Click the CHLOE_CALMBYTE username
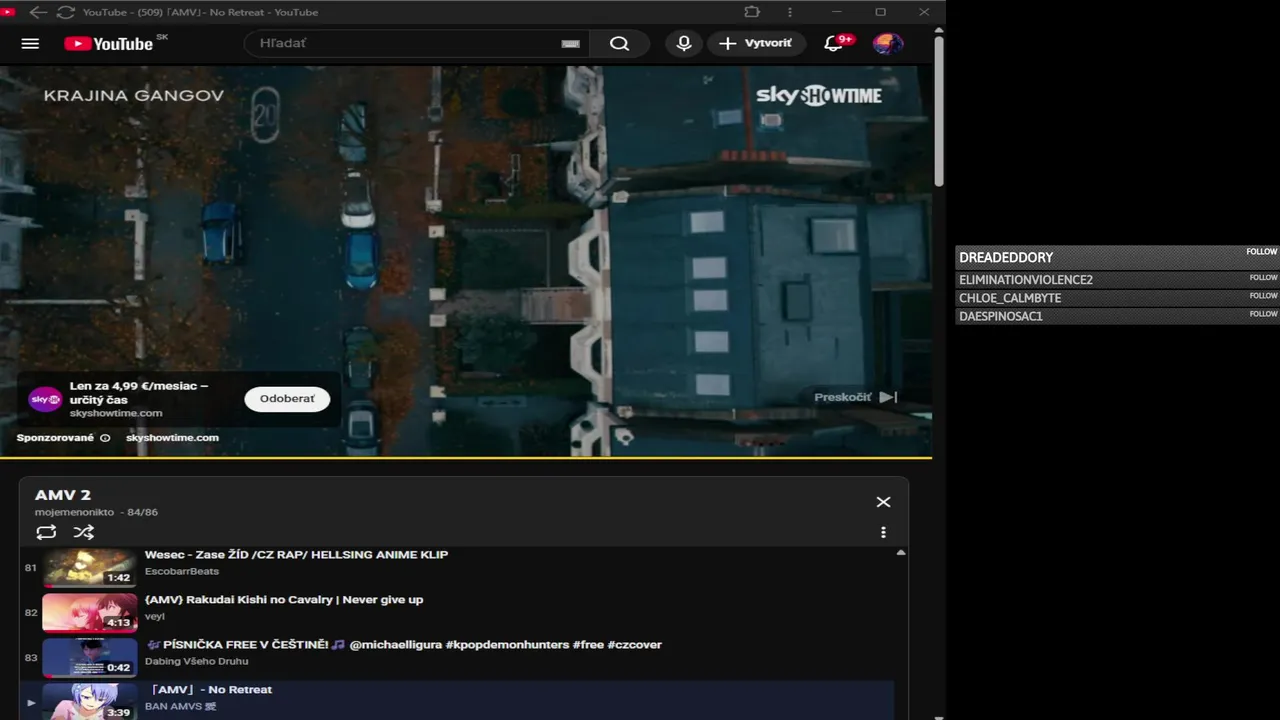 tap(1010, 298)
